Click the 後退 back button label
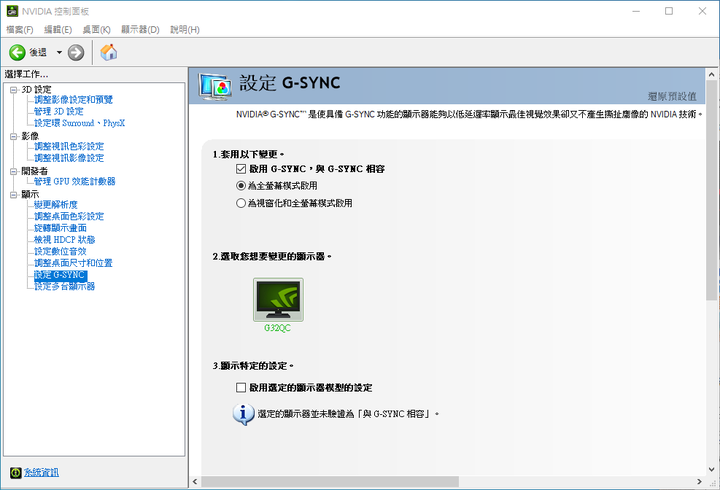This screenshot has height=490, width=720. 38,52
